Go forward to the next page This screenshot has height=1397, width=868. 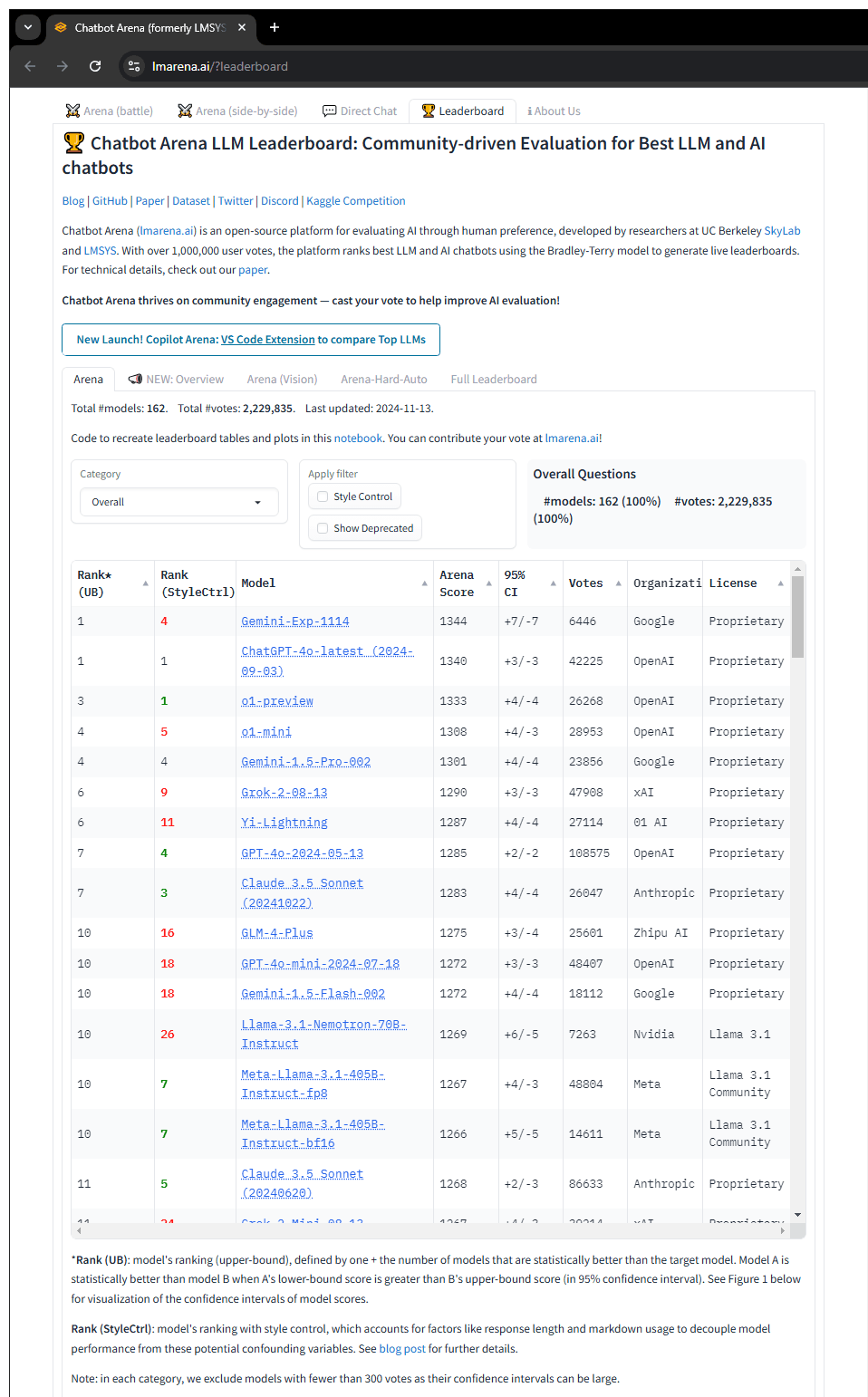(x=63, y=66)
